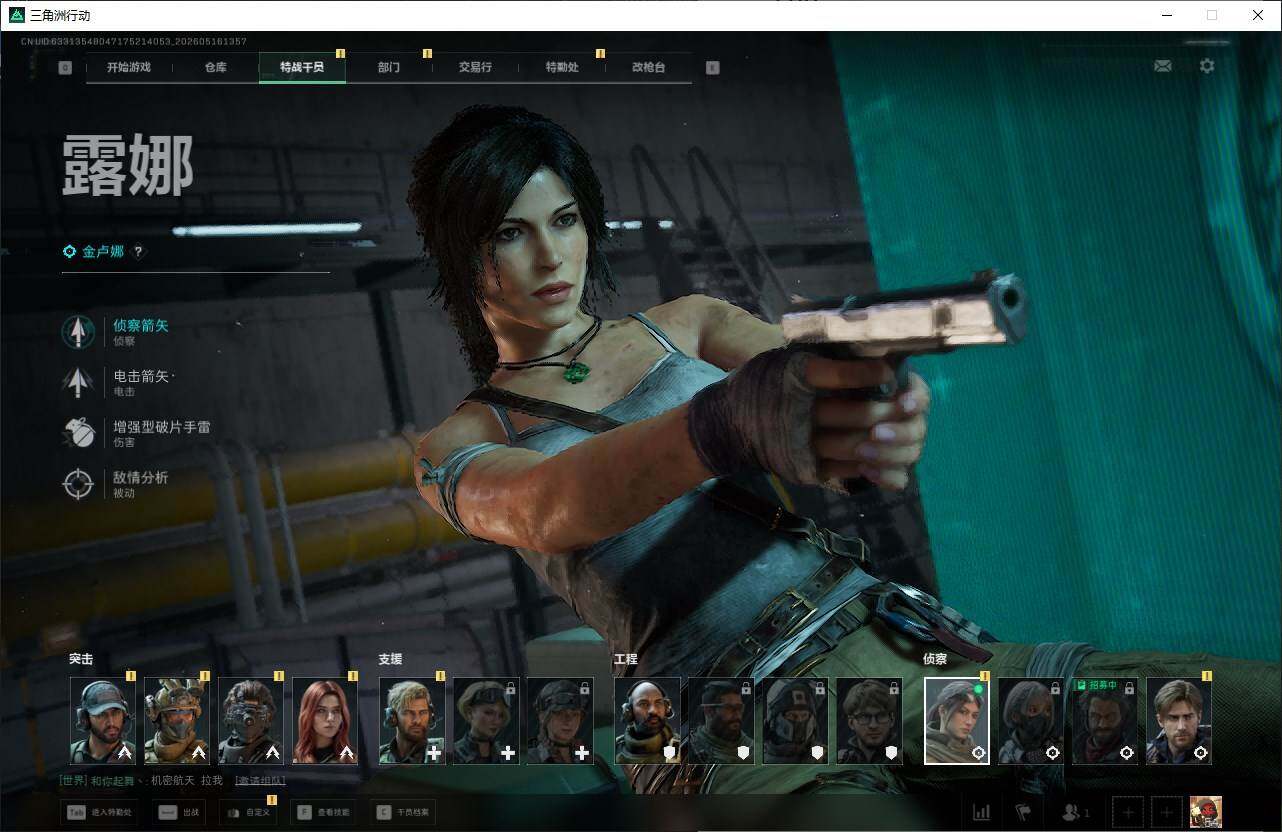Click the 金卢娜 operator skin label
This screenshot has width=1282, height=832.
103,252
